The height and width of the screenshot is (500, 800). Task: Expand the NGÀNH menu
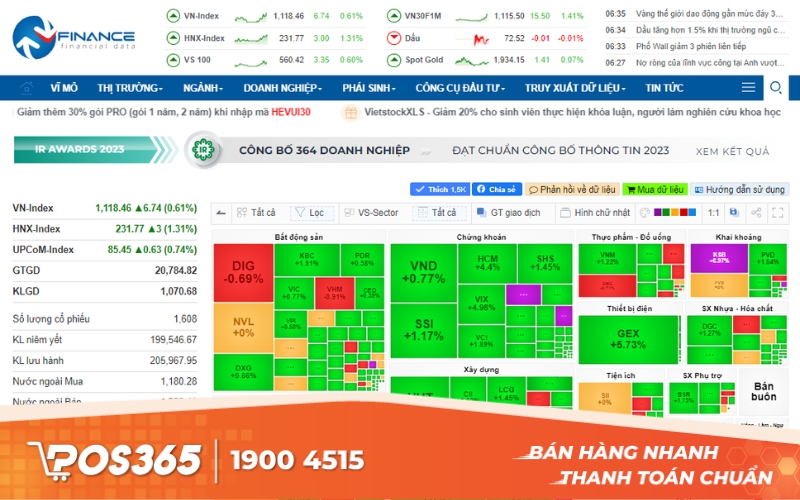coord(203,88)
